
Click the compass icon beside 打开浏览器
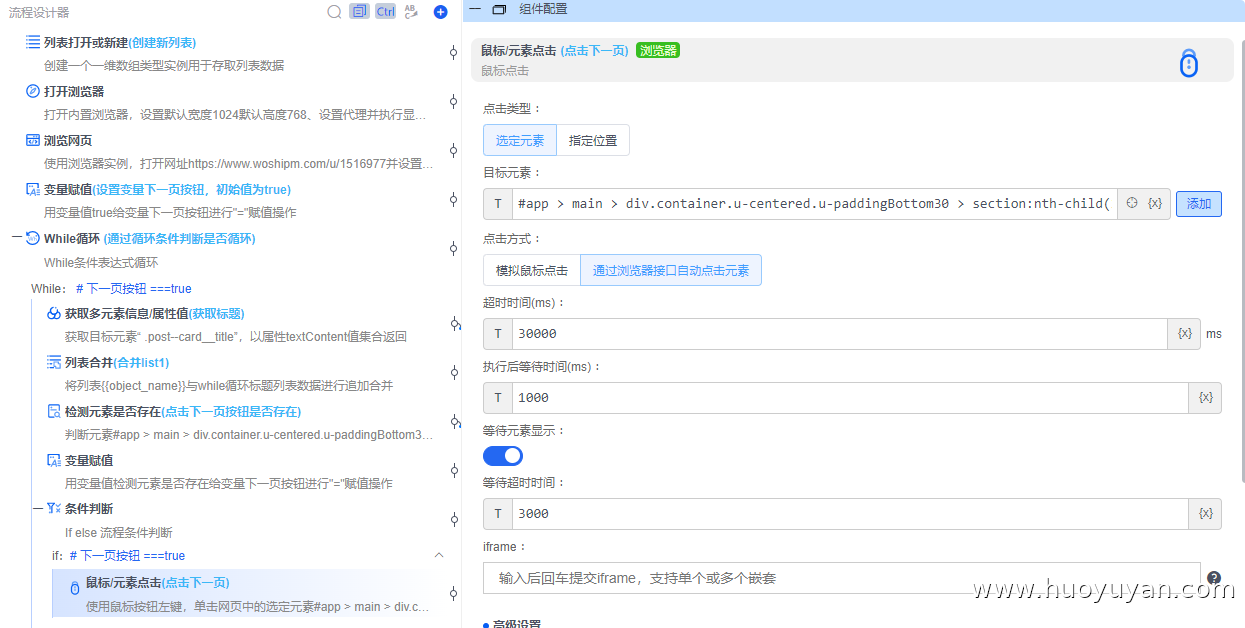33,91
